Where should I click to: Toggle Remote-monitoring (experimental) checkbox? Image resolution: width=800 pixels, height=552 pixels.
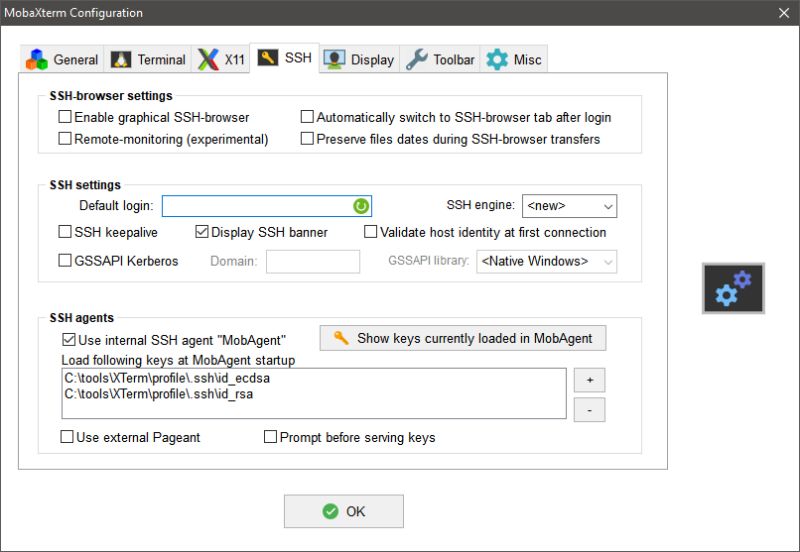click(65, 138)
